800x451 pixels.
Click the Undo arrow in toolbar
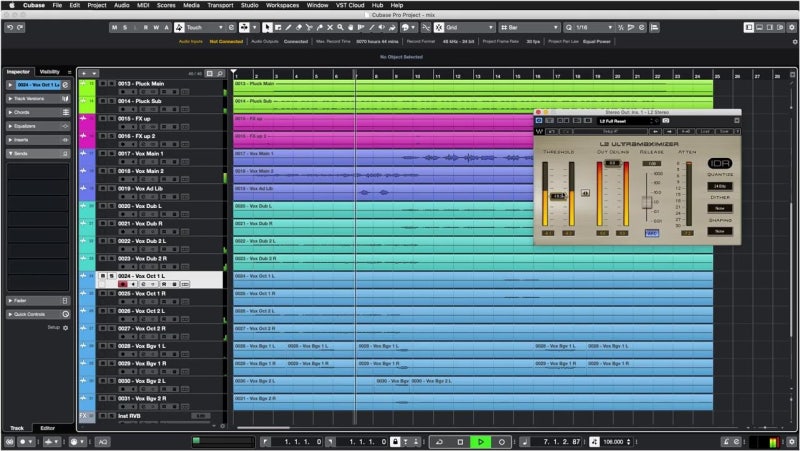click(x=10, y=28)
